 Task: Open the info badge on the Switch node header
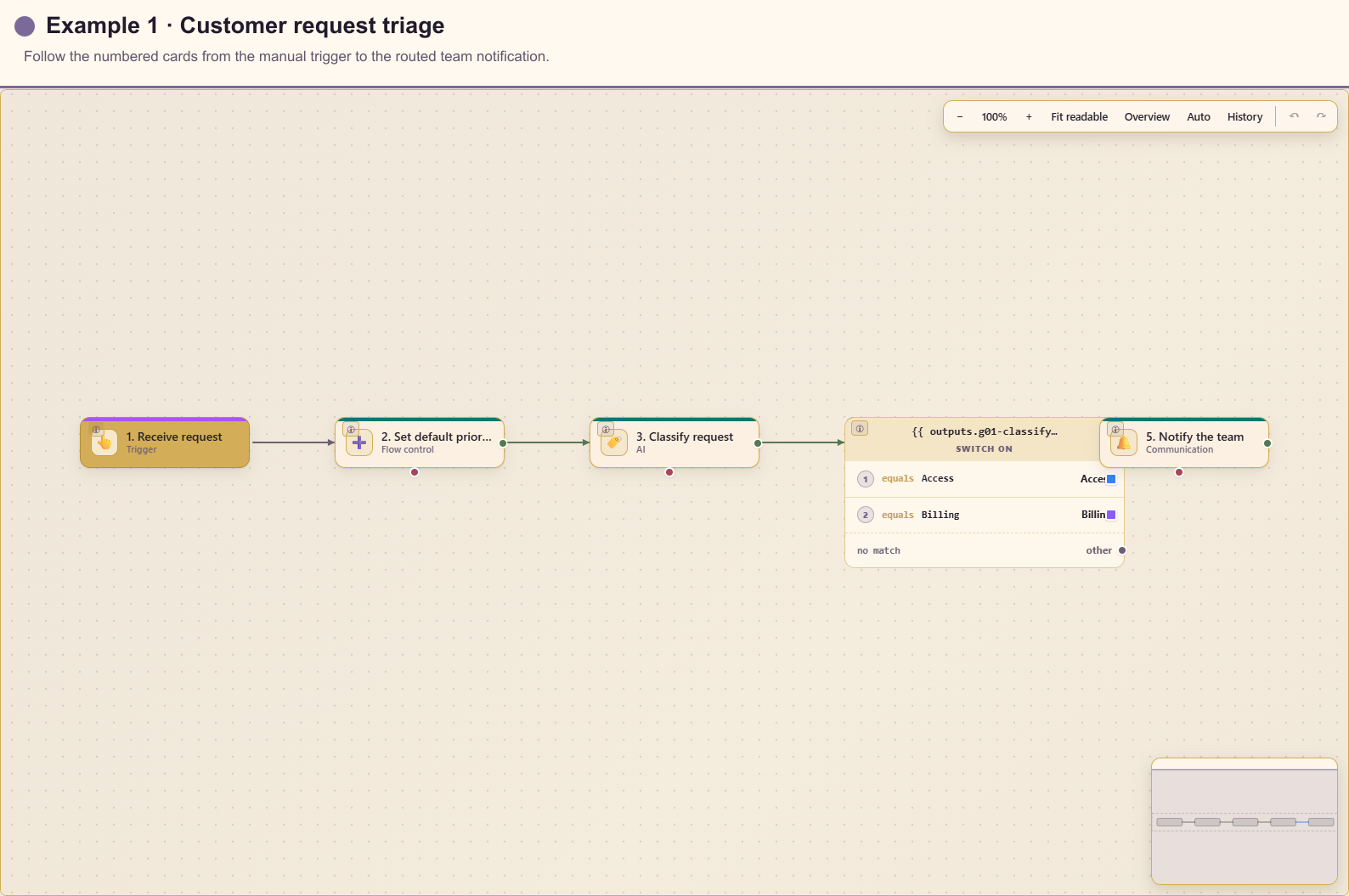(x=860, y=429)
